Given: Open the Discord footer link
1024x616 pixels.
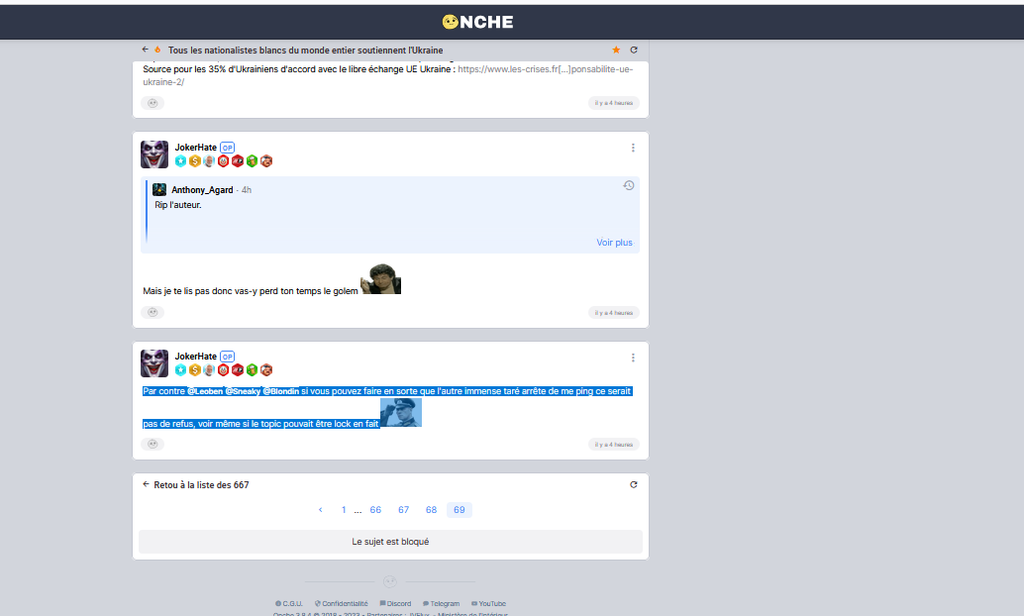Looking at the screenshot, I should click(396, 604).
